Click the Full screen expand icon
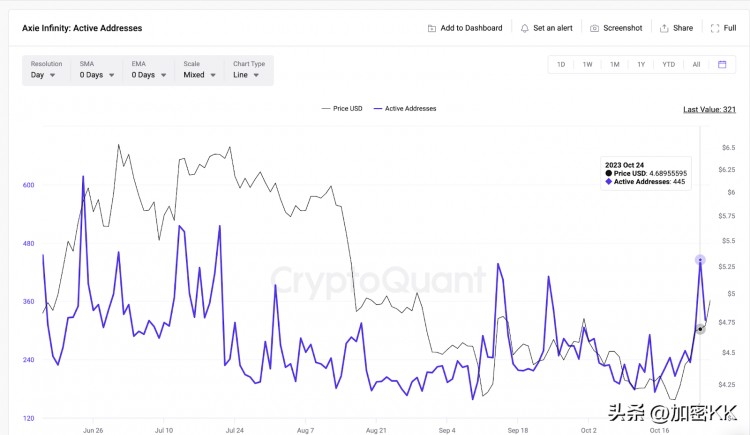Viewport: 750px width, 435px height. [715, 28]
